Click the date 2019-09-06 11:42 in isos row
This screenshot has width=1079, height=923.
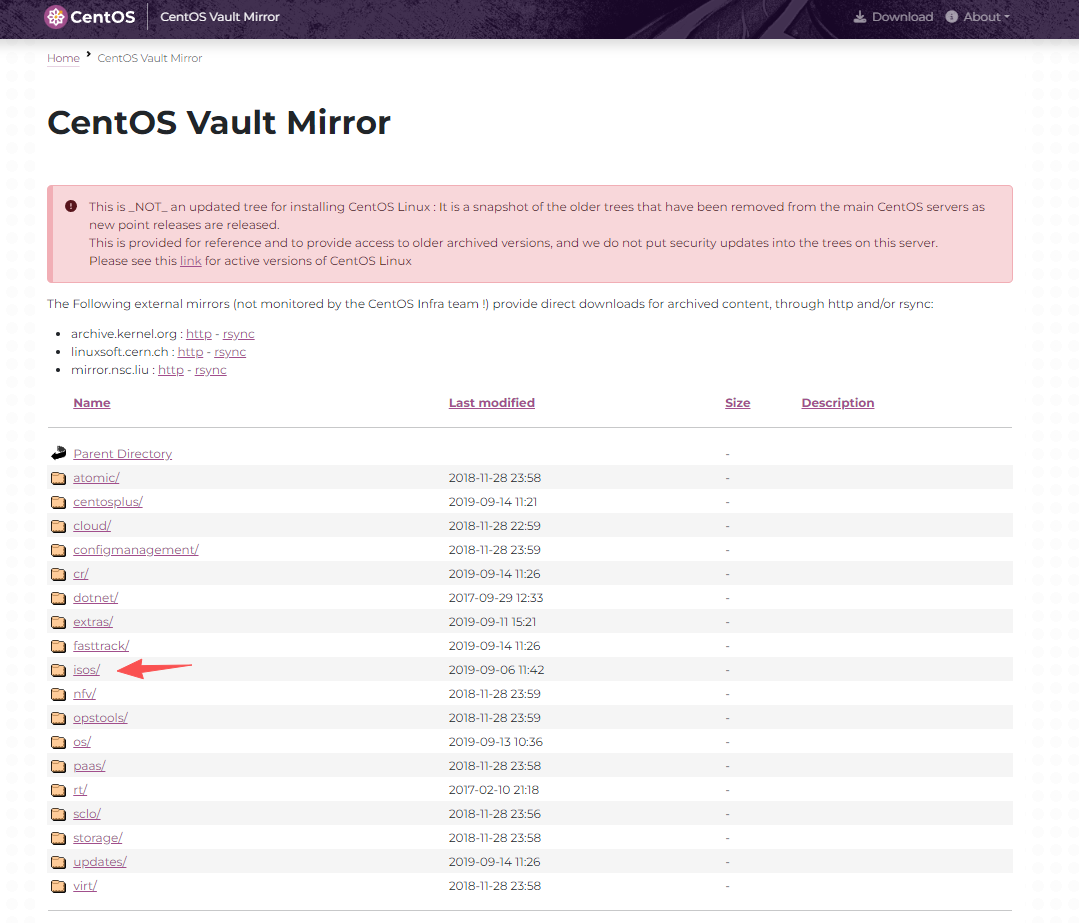(x=496, y=670)
